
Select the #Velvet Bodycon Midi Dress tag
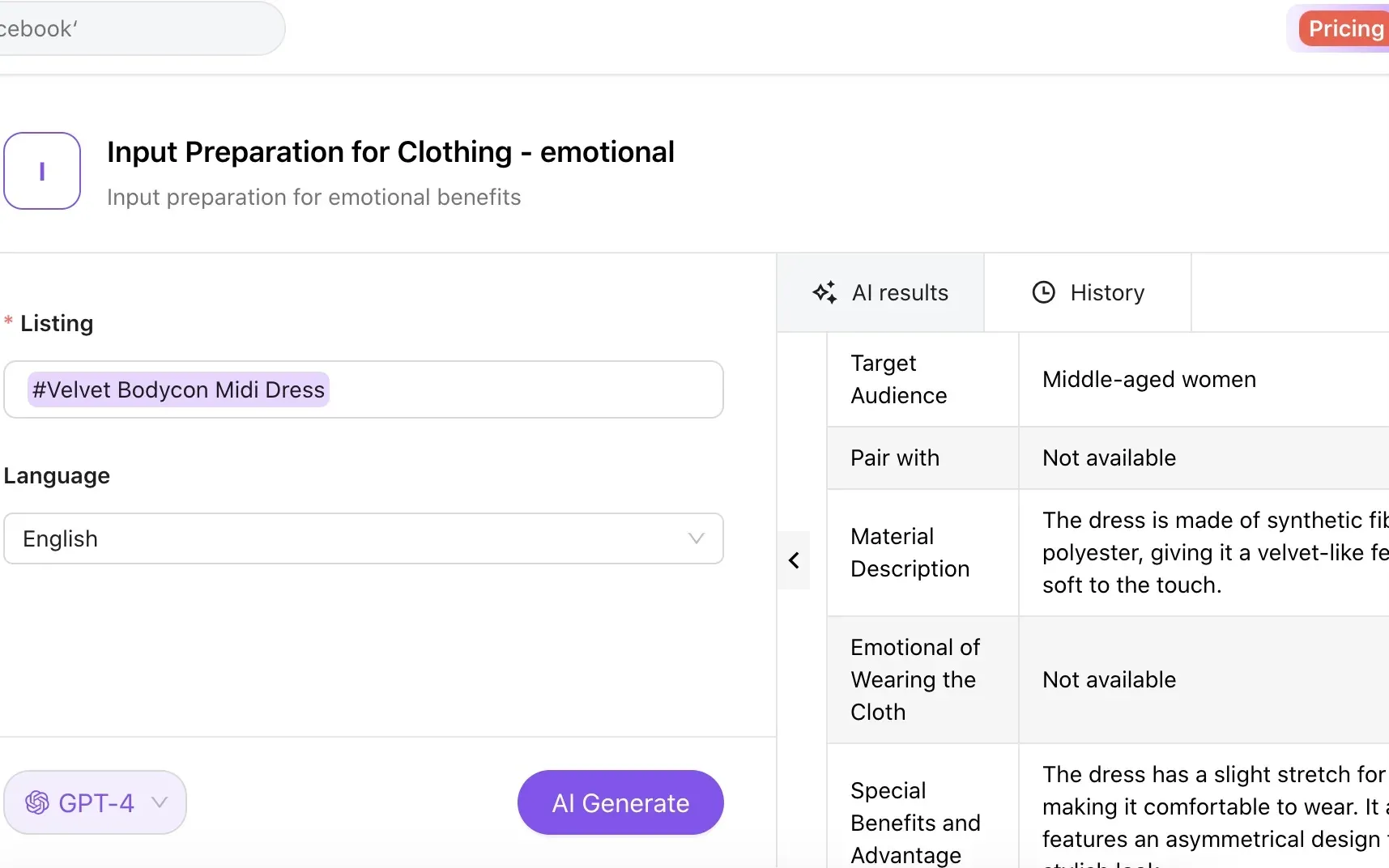pos(177,389)
